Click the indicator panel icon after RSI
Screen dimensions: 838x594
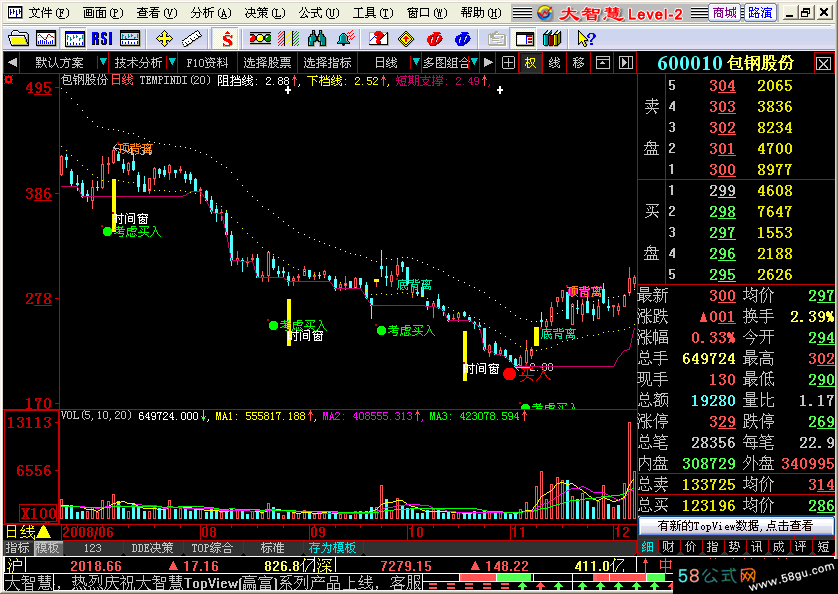pyautogui.click(x=130, y=38)
